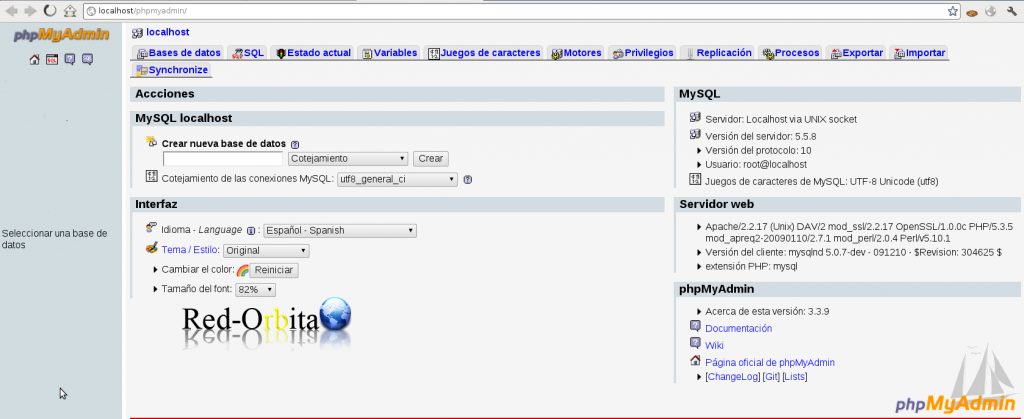Click the text 'Versión del servidor: 5.5.8'
The height and width of the screenshot is (419, 1024).
tap(761, 136)
